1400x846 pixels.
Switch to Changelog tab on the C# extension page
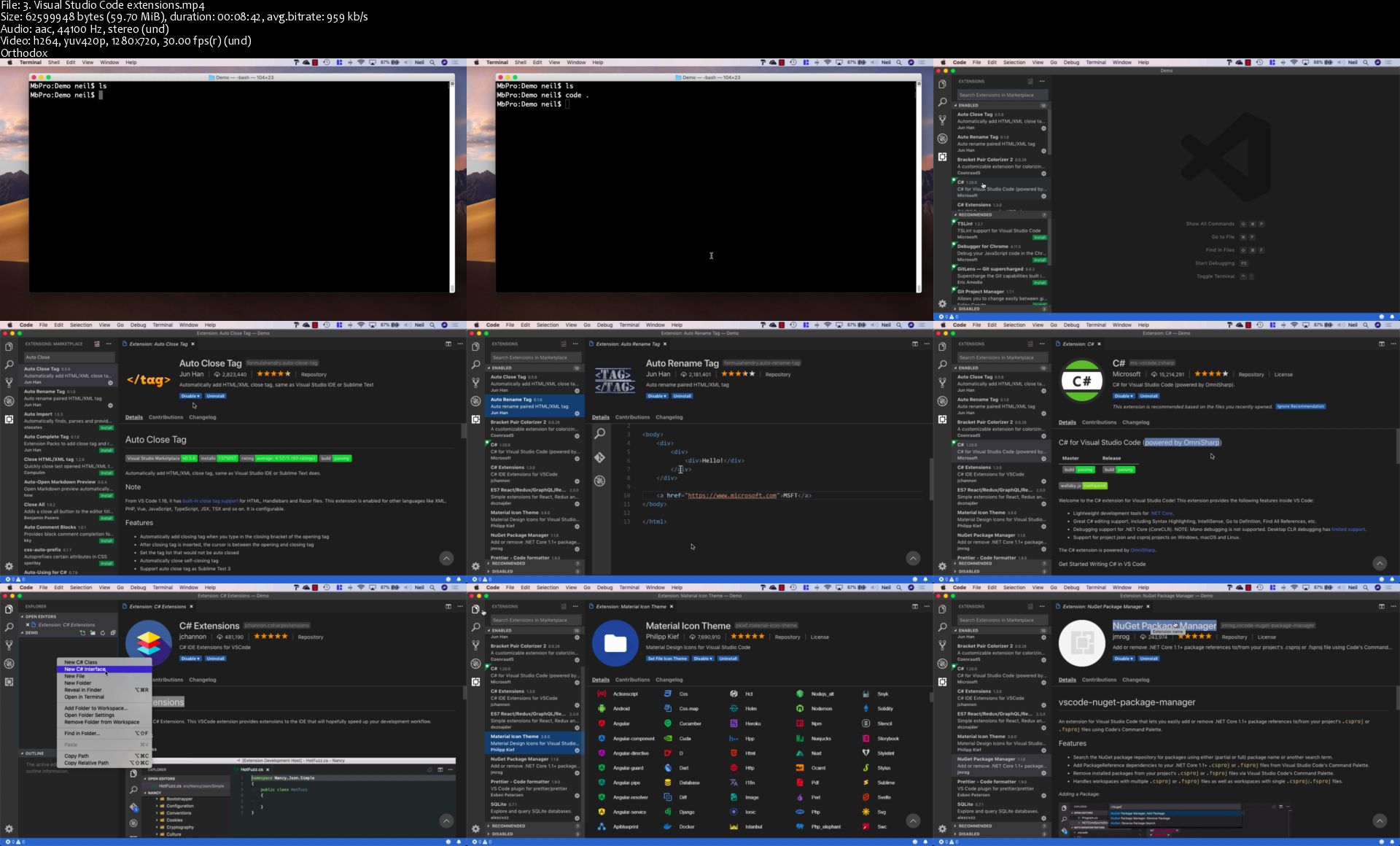pos(1136,422)
